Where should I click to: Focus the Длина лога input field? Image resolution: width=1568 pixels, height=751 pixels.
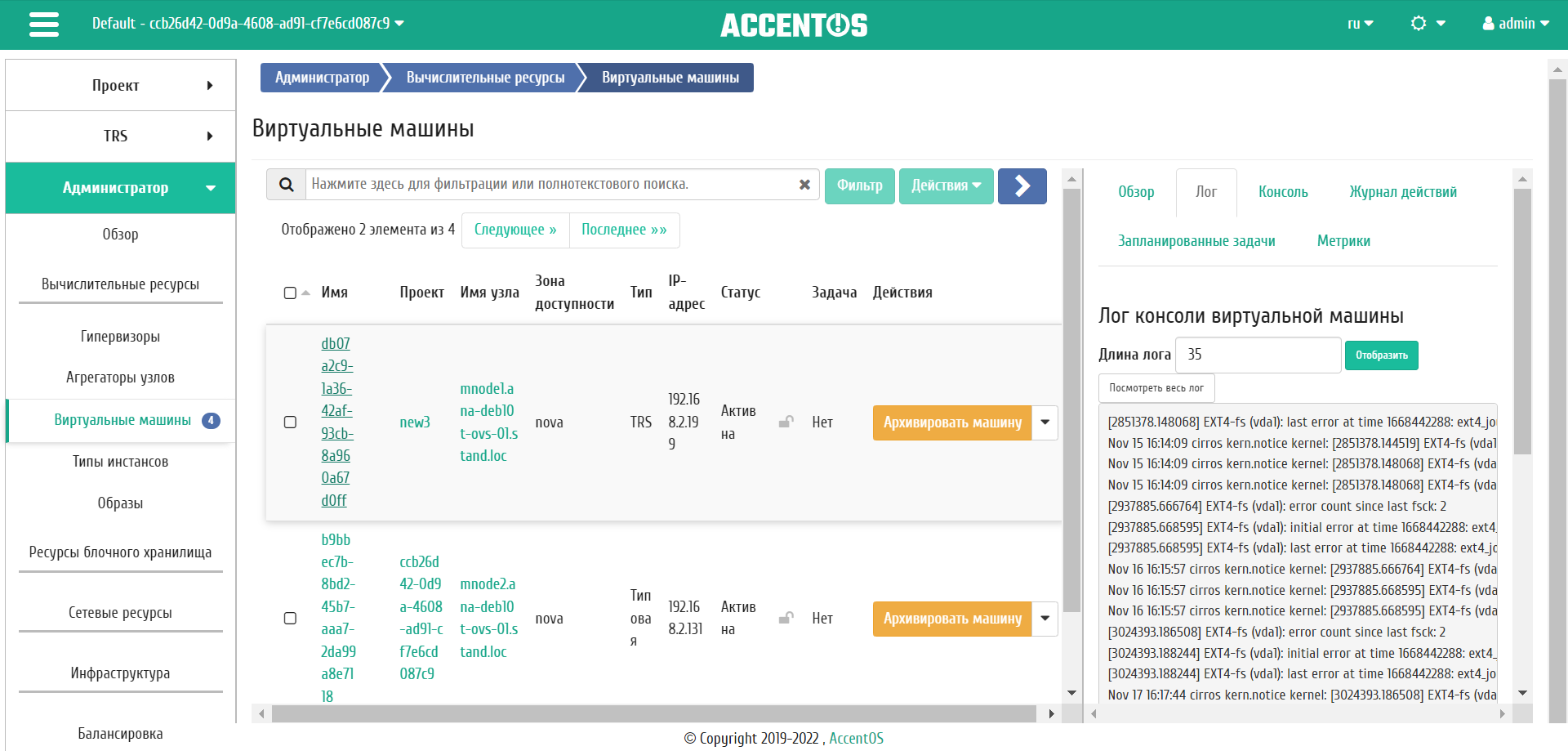[1258, 355]
